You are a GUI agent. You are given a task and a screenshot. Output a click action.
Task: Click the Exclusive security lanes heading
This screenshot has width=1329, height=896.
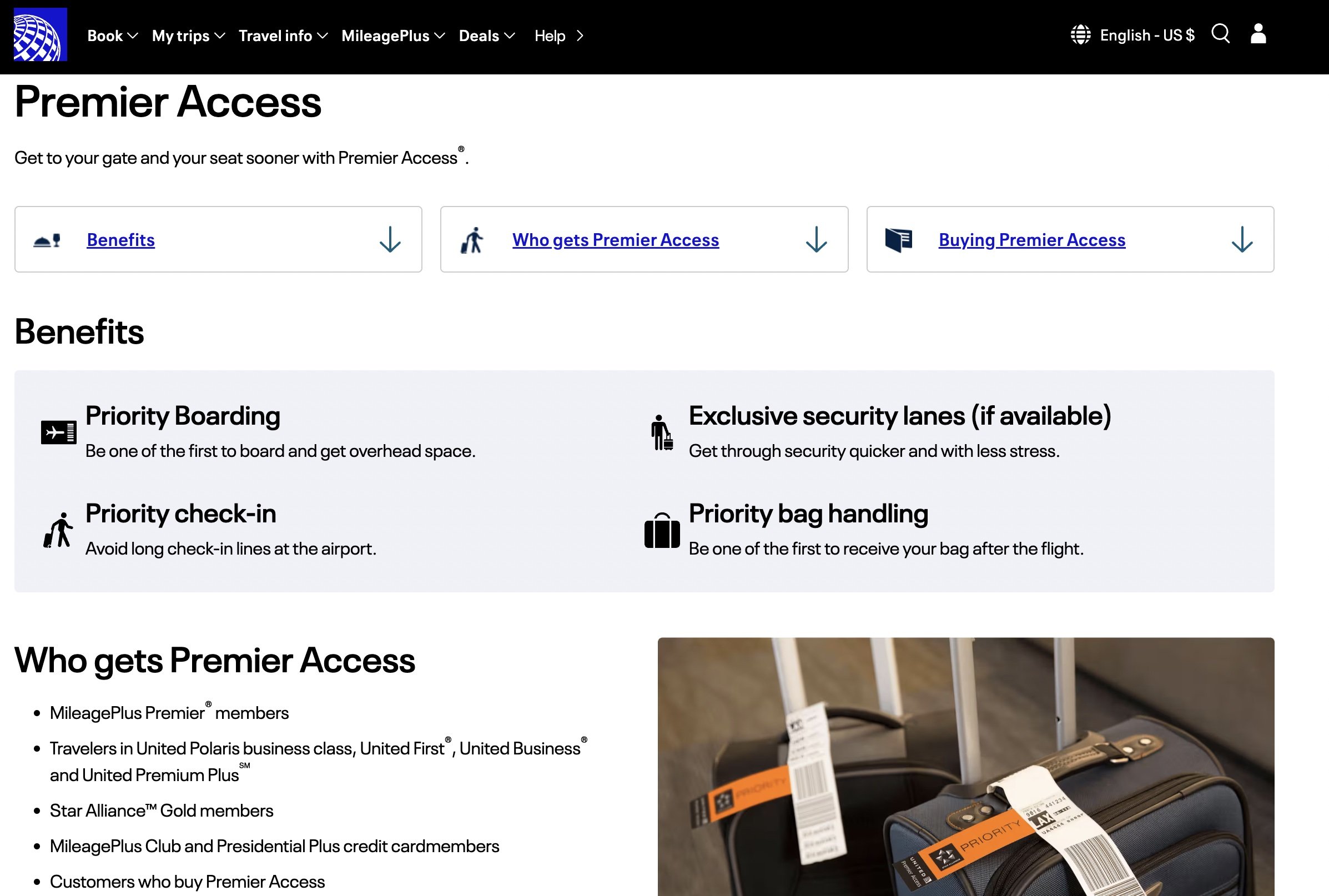(900, 415)
